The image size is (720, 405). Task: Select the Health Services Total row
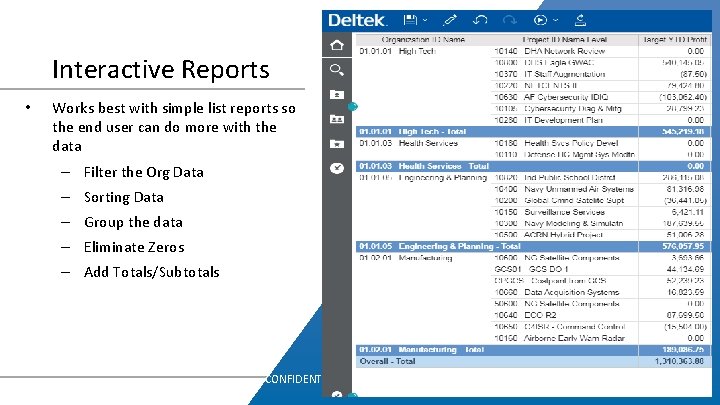[533, 166]
